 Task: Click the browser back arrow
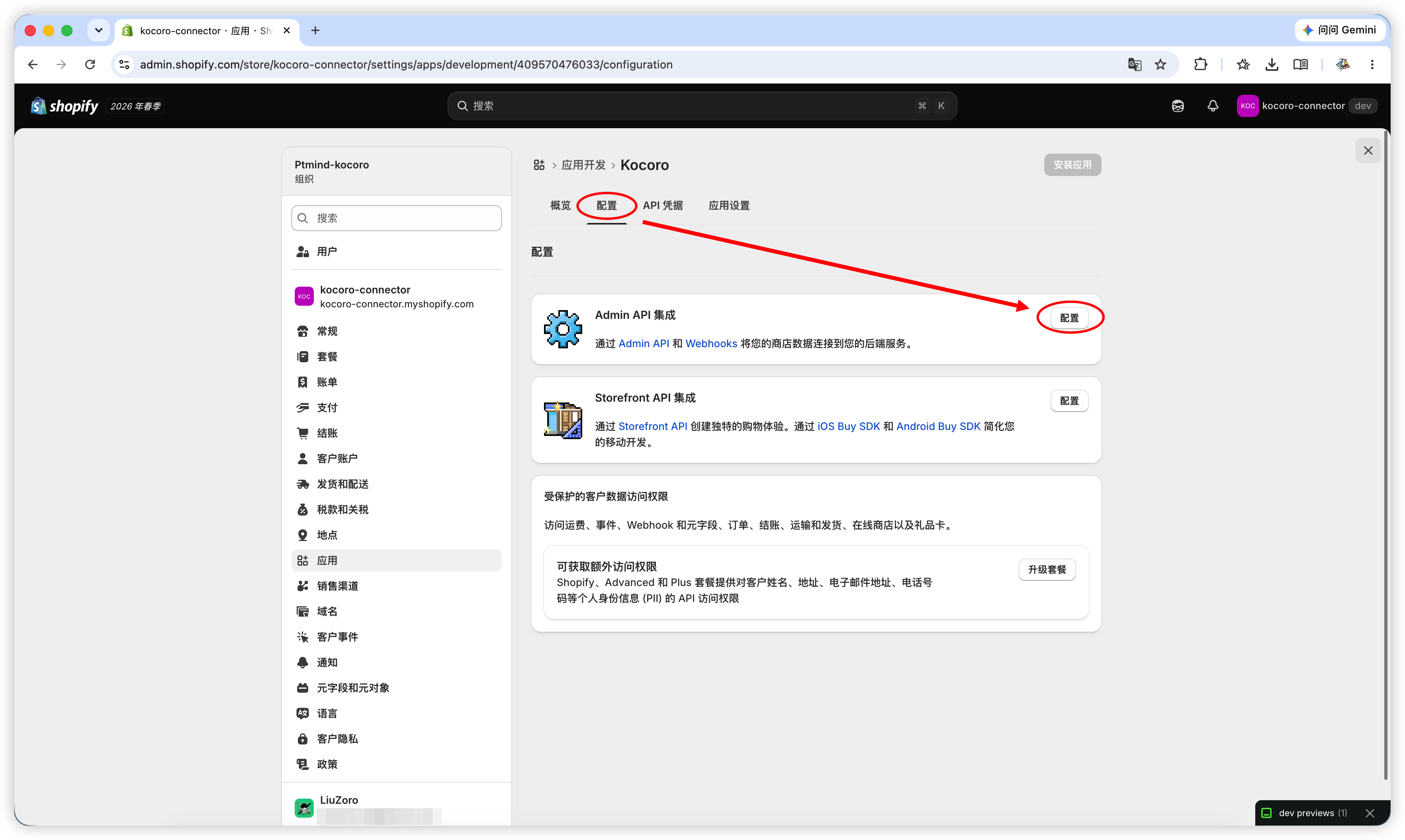(32, 64)
